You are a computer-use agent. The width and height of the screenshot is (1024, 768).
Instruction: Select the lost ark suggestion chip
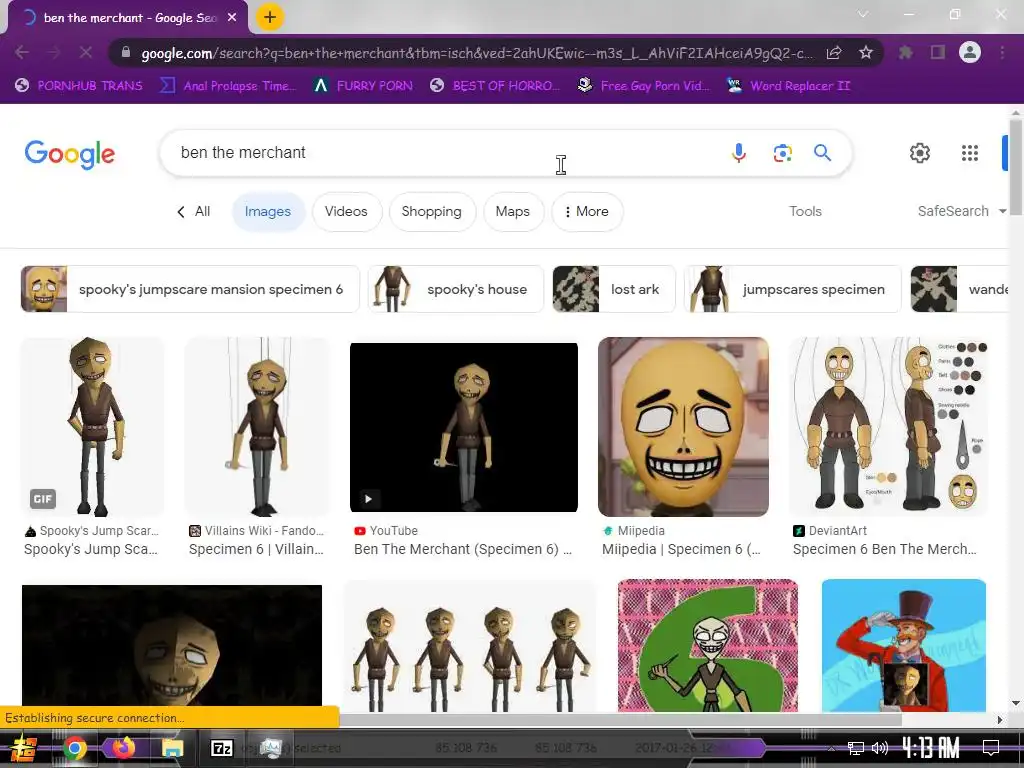(x=614, y=289)
